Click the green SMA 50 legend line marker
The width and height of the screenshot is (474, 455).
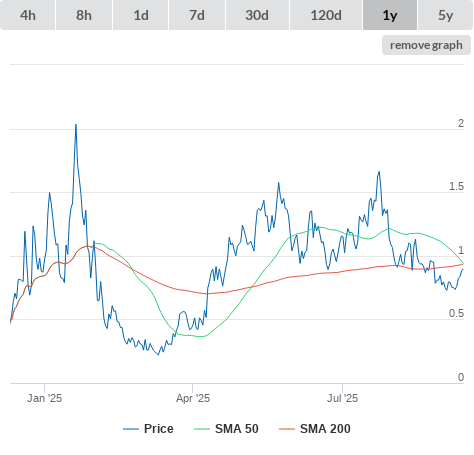point(202,429)
